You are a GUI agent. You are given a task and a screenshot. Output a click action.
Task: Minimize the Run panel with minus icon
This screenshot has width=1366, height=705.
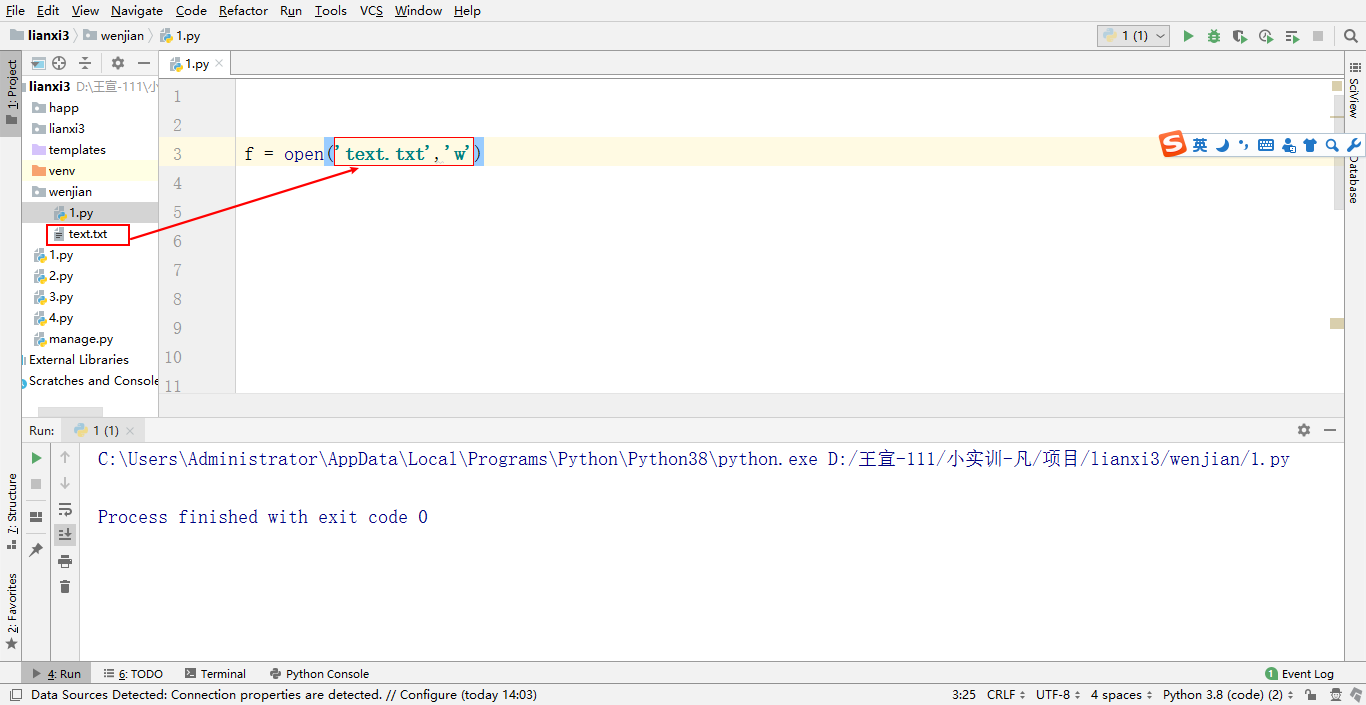(x=1330, y=430)
